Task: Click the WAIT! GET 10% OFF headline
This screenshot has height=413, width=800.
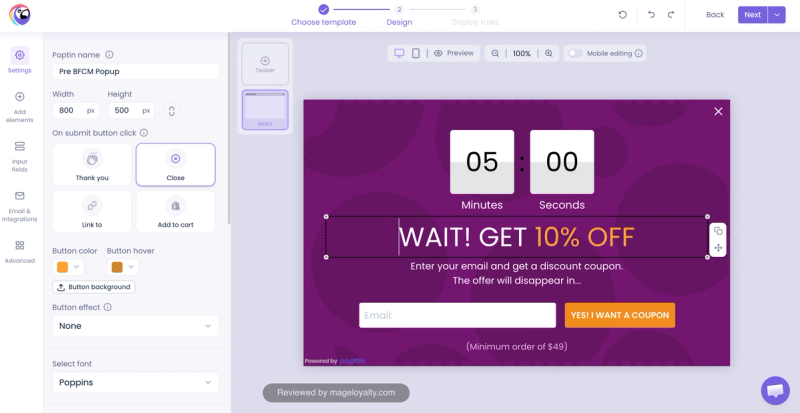Action: (516, 237)
